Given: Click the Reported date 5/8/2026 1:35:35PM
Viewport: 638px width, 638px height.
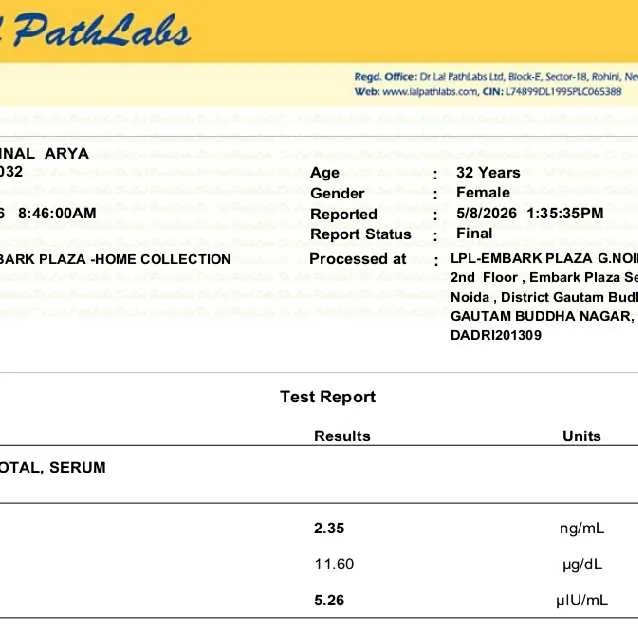Looking at the screenshot, I should pyautogui.click(x=530, y=213).
